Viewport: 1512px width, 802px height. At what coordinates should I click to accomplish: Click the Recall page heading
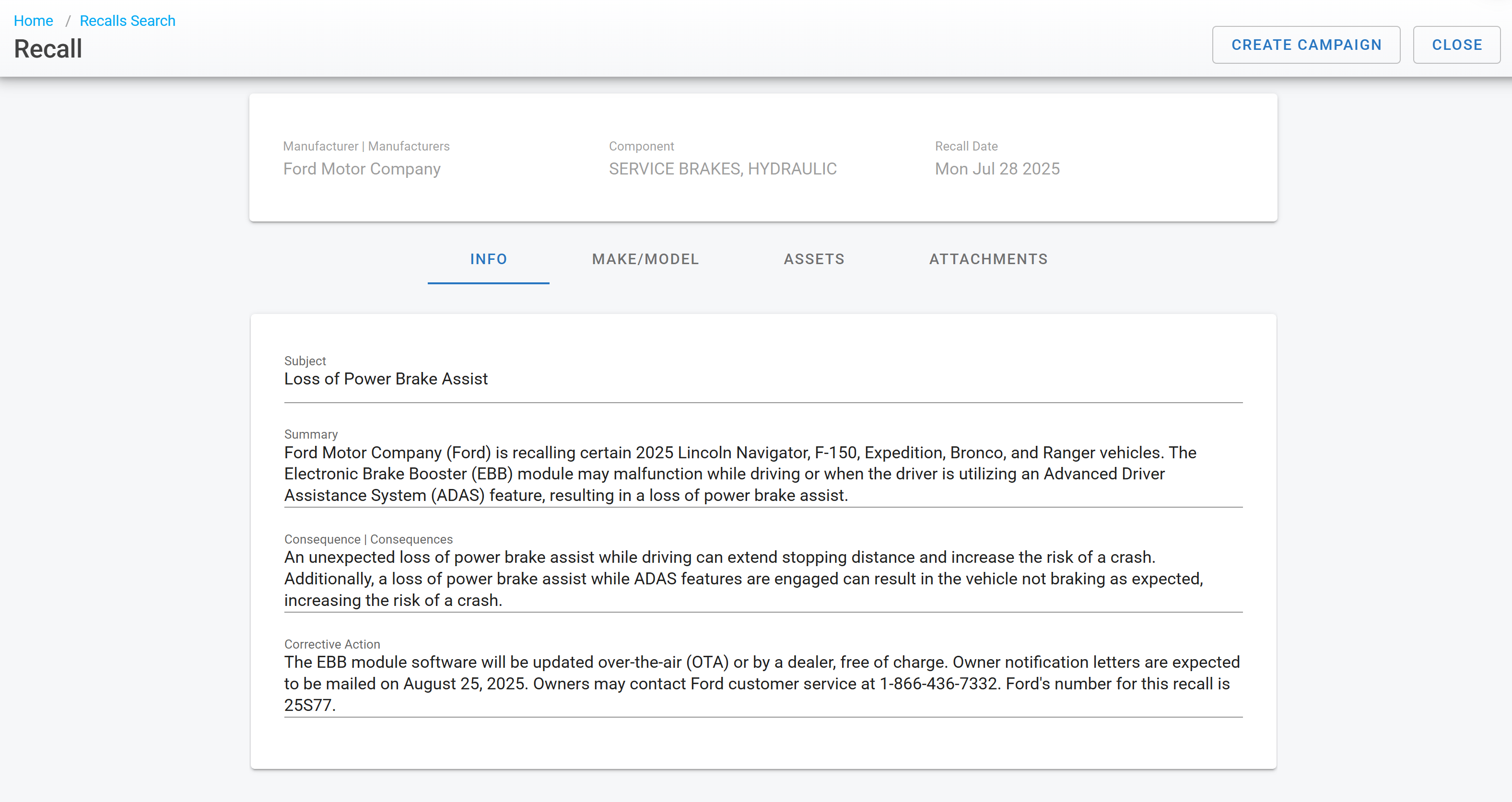pos(48,49)
